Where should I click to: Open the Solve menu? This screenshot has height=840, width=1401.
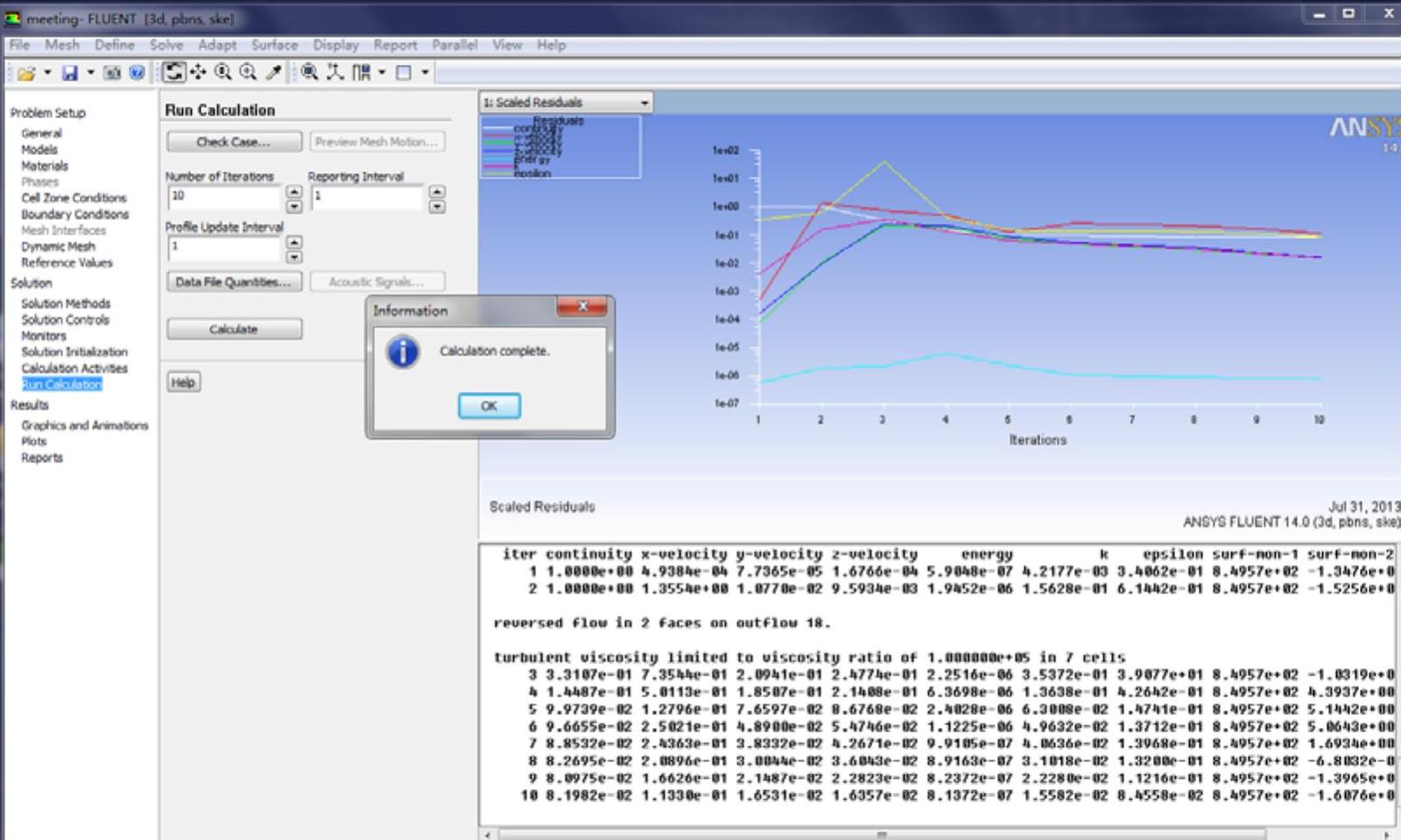coord(166,45)
